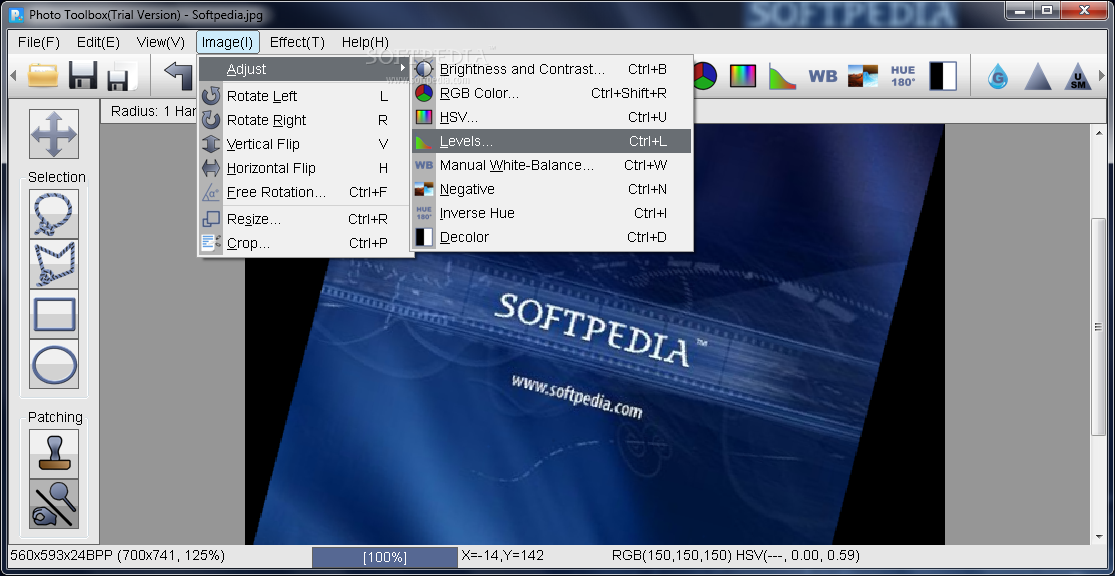
Task: Click the Save floppy disk toolbar icon
Action: pos(82,76)
